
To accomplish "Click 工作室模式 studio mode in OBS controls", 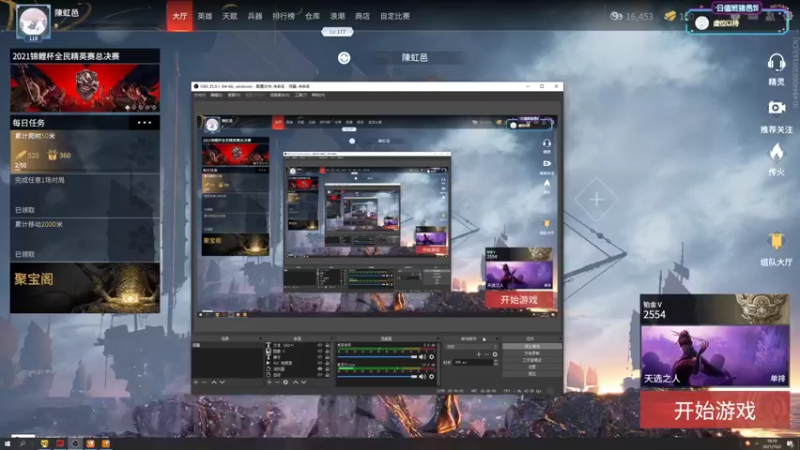I will pyautogui.click(x=532, y=360).
